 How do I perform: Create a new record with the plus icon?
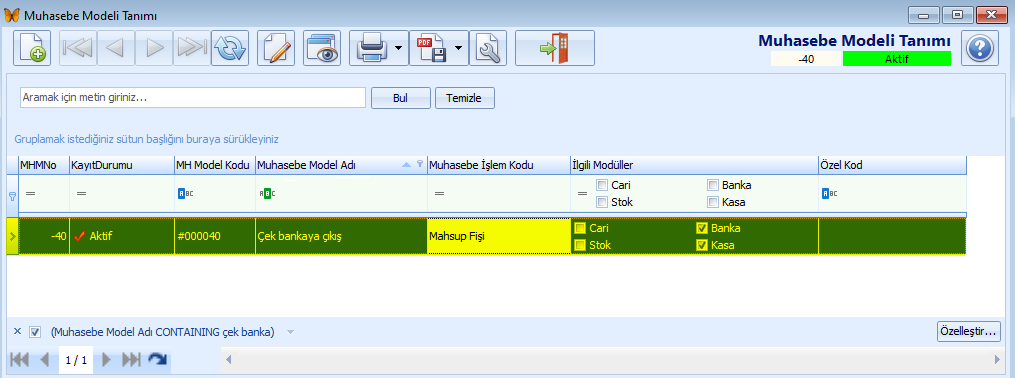32,48
